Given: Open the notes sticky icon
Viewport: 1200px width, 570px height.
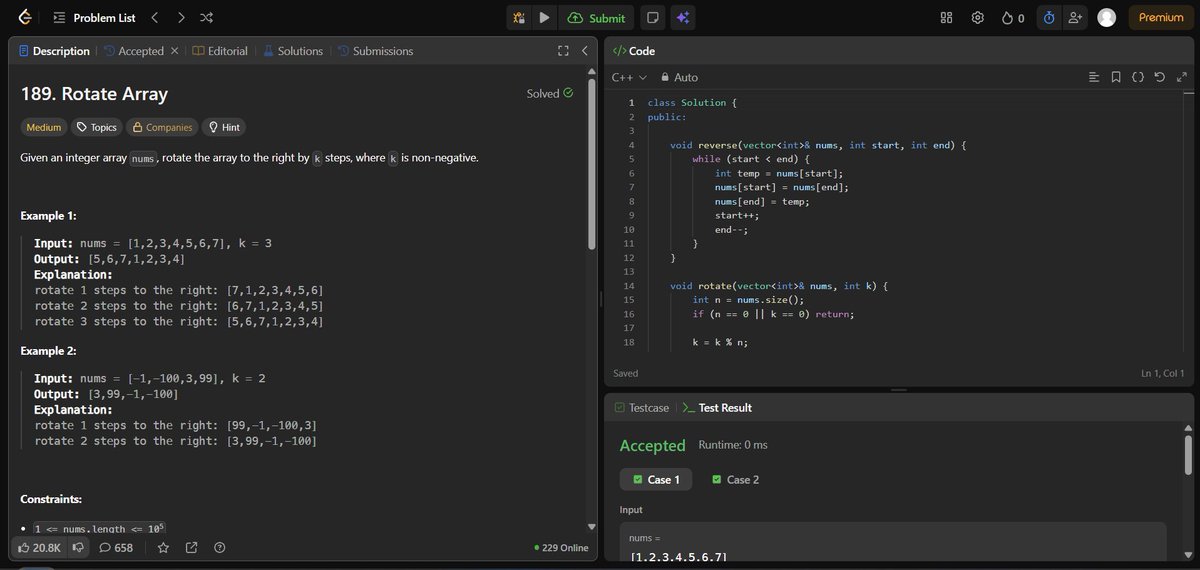Looking at the screenshot, I should pyautogui.click(x=652, y=18).
